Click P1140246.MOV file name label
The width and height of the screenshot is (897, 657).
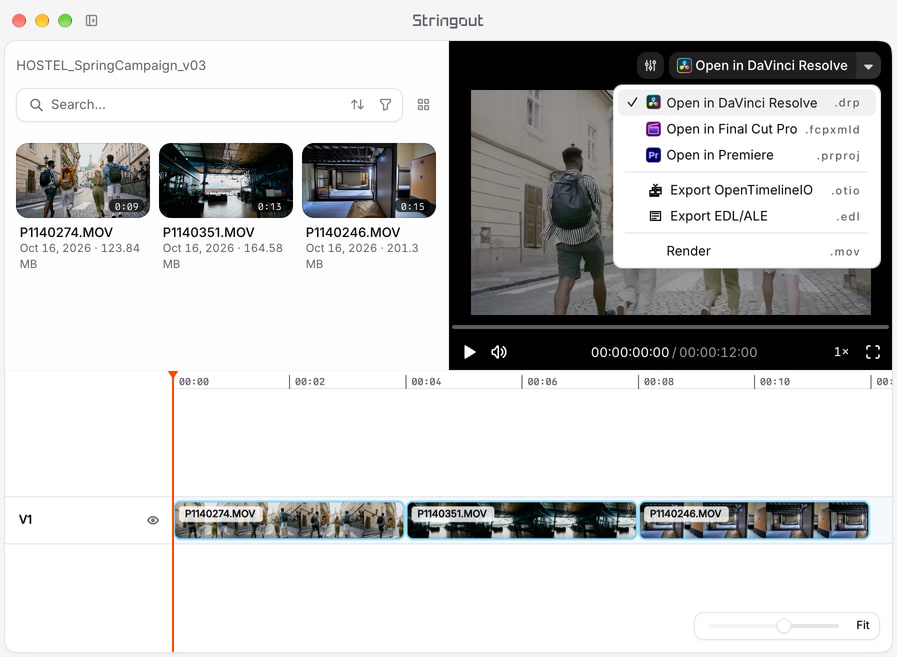tap(353, 232)
